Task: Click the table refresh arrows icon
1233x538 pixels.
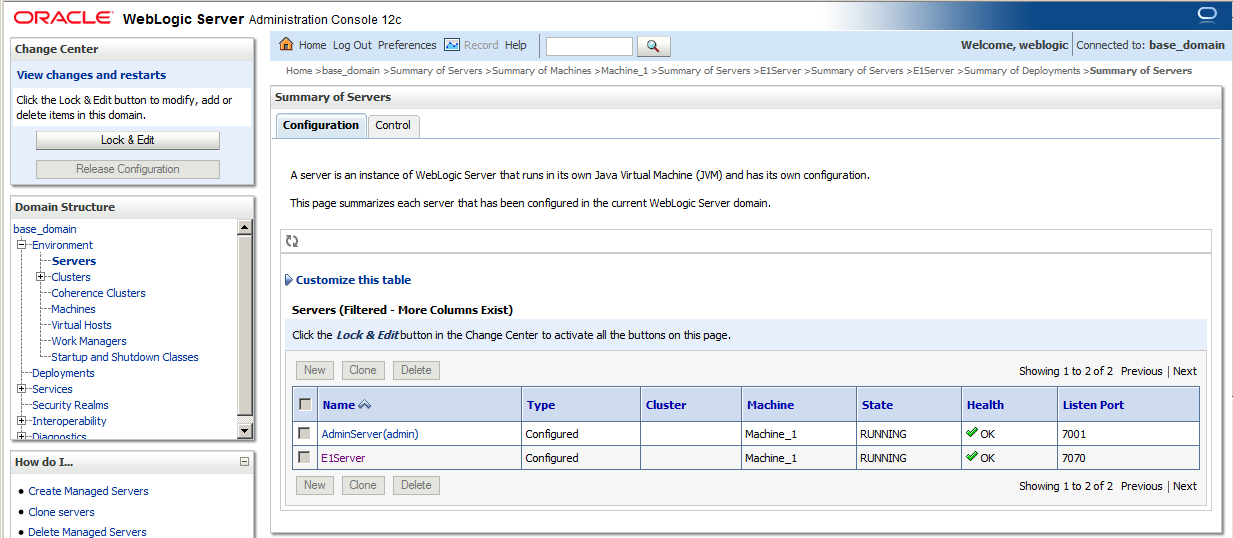Action: click(x=292, y=241)
